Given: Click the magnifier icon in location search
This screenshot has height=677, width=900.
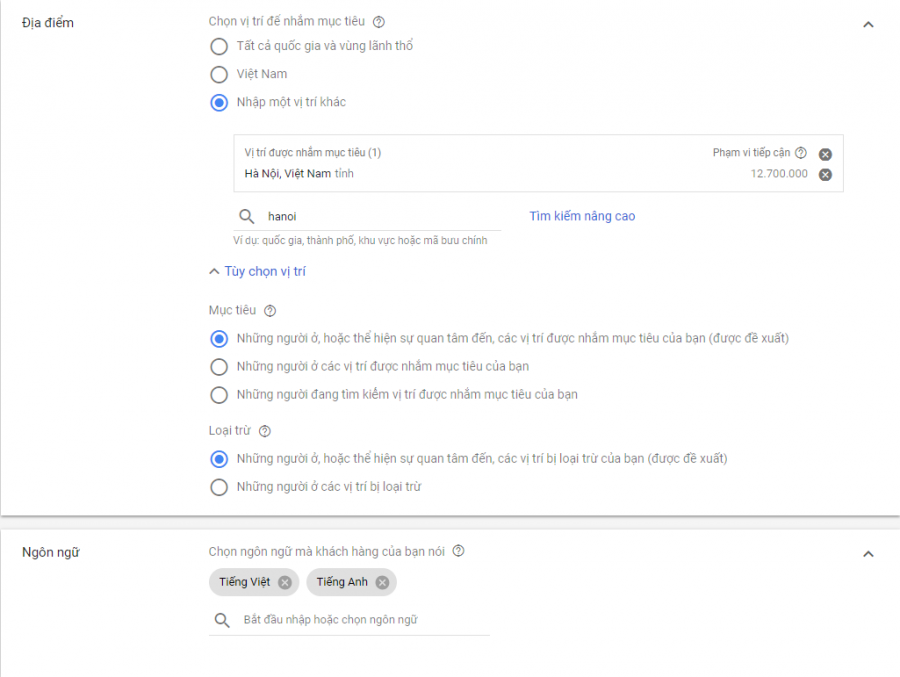Looking at the screenshot, I should [245, 216].
